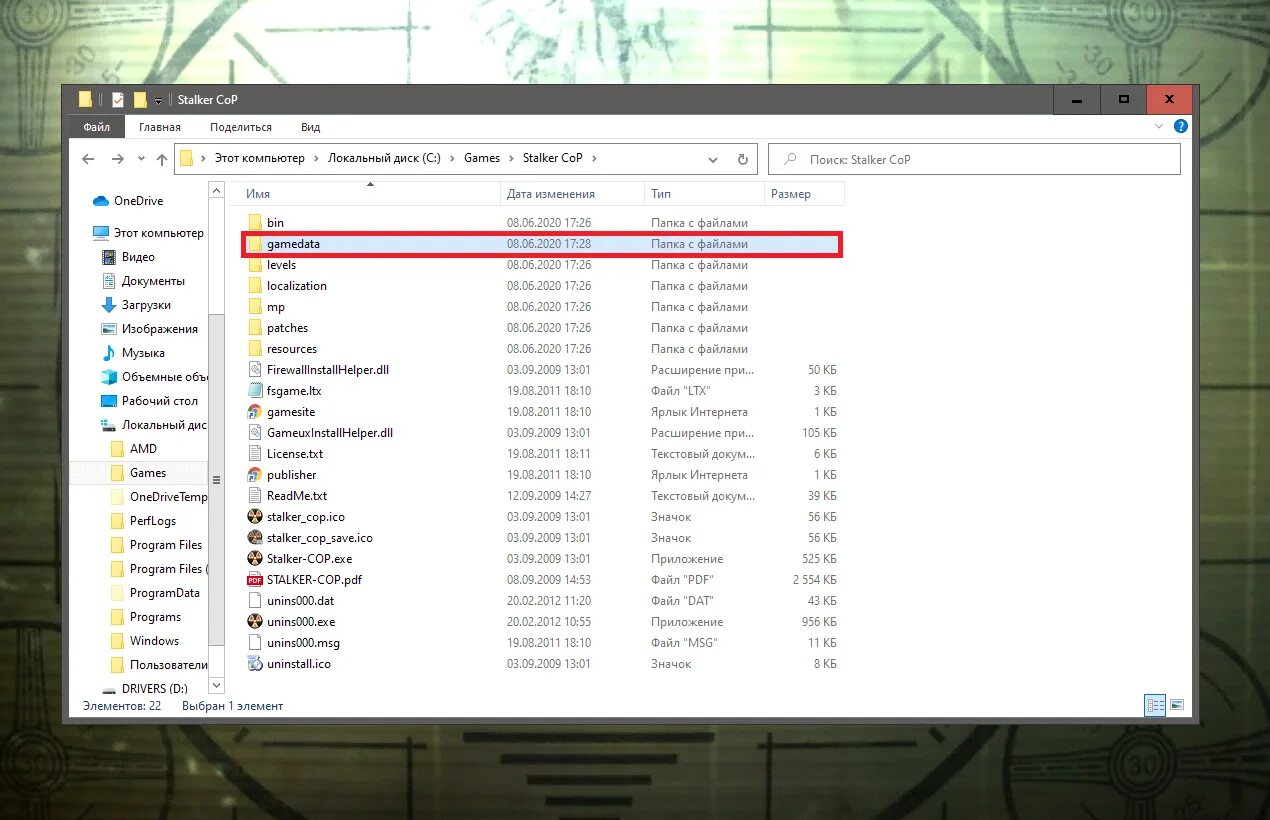Screen dimensions: 1270x820
Task: Open the address bar history dropdown
Action: (713, 159)
